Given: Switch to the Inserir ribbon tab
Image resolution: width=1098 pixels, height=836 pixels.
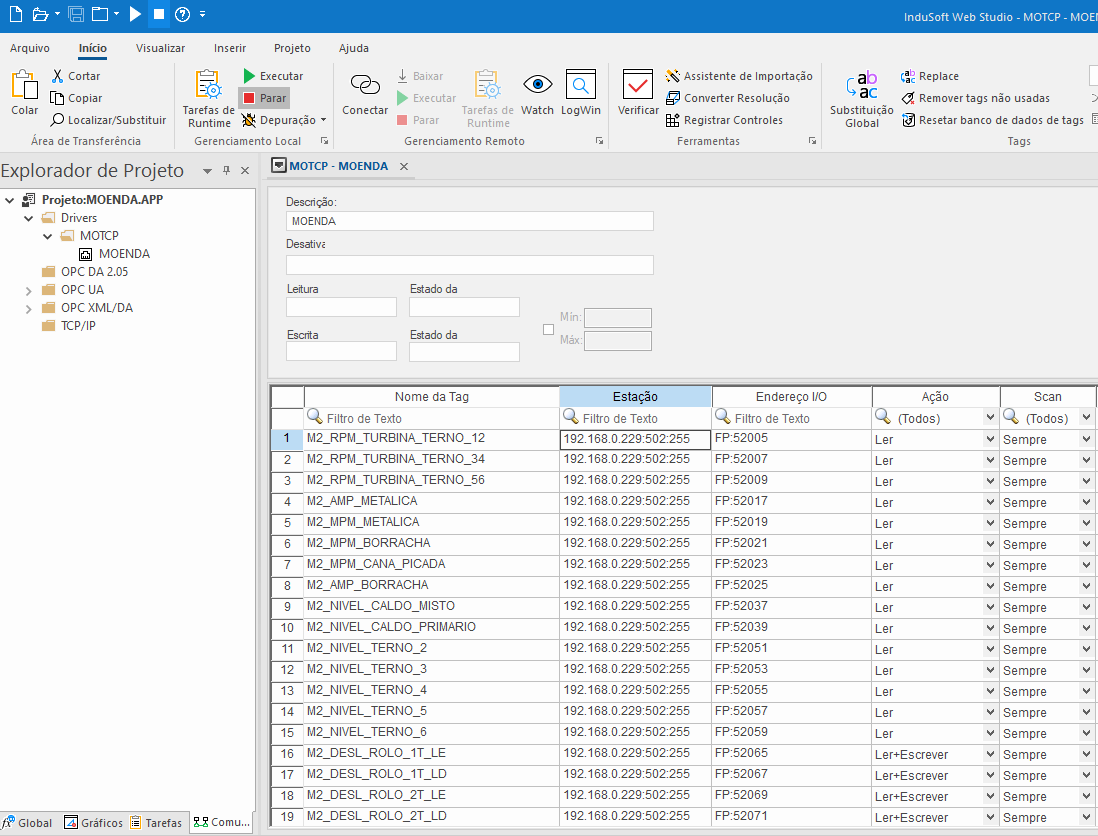Looking at the screenshot, I should click(x=230, y=48).
